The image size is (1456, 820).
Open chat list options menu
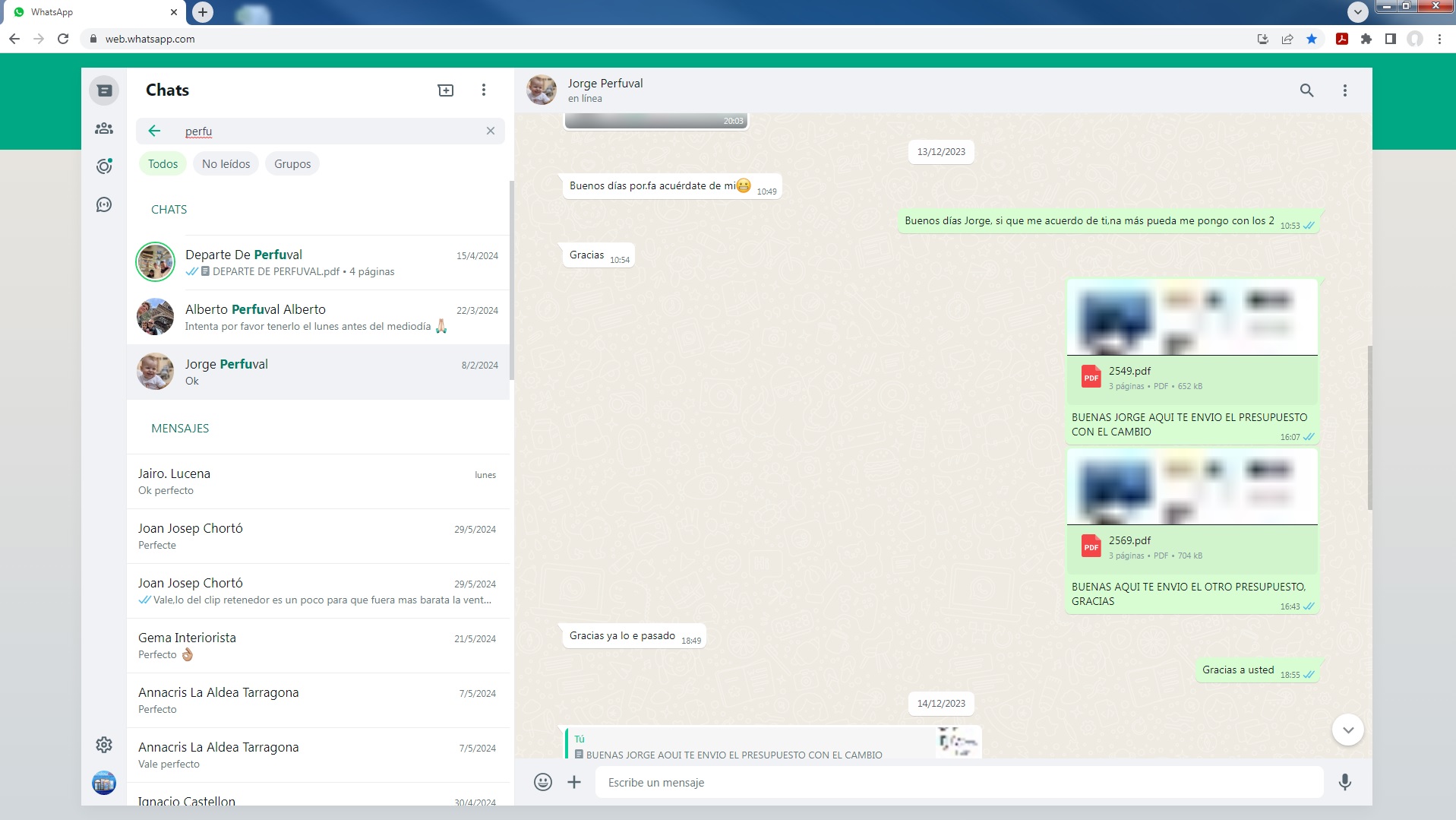point(484,90)
